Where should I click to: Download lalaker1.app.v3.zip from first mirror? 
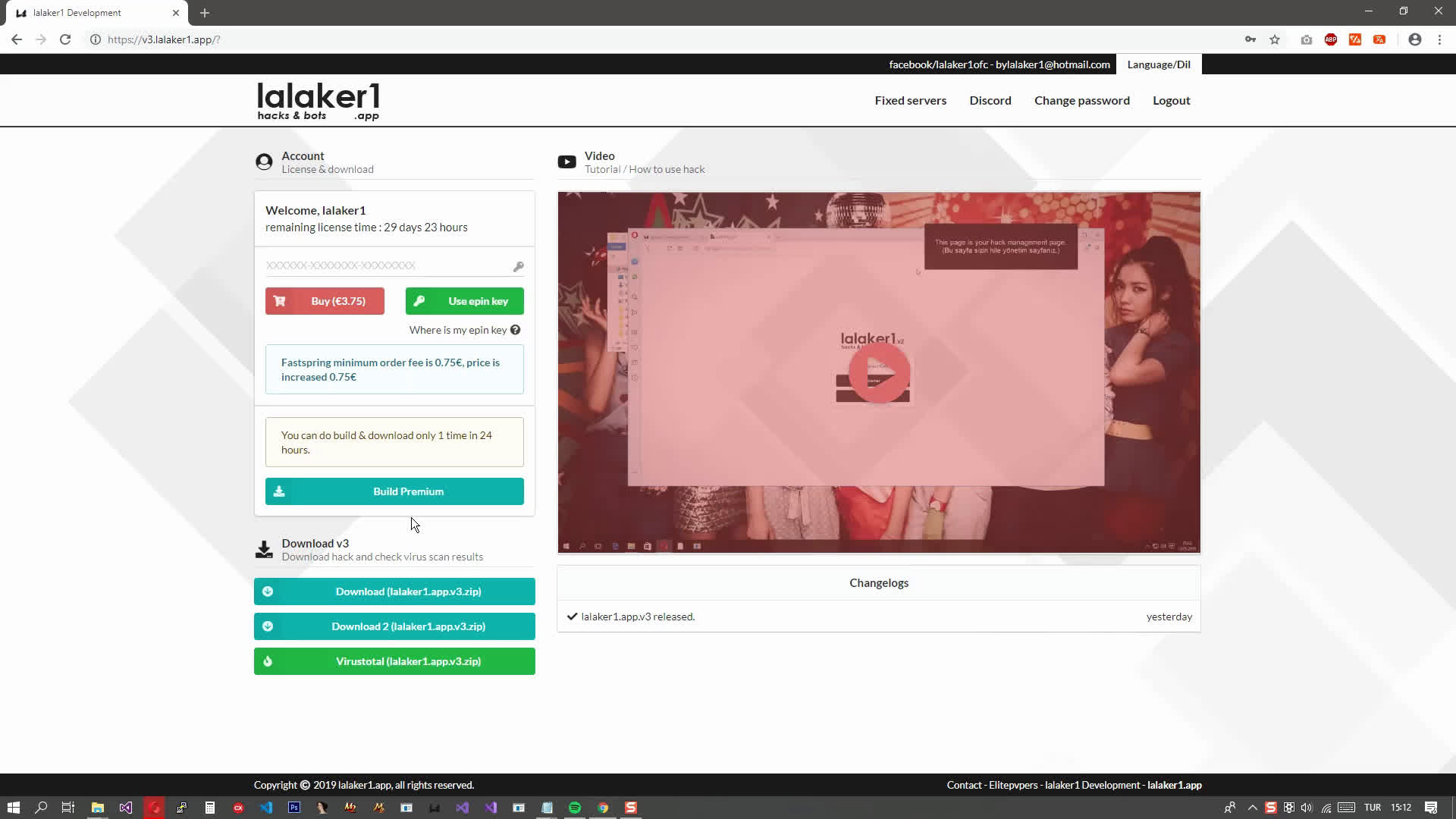pos(394,591)
